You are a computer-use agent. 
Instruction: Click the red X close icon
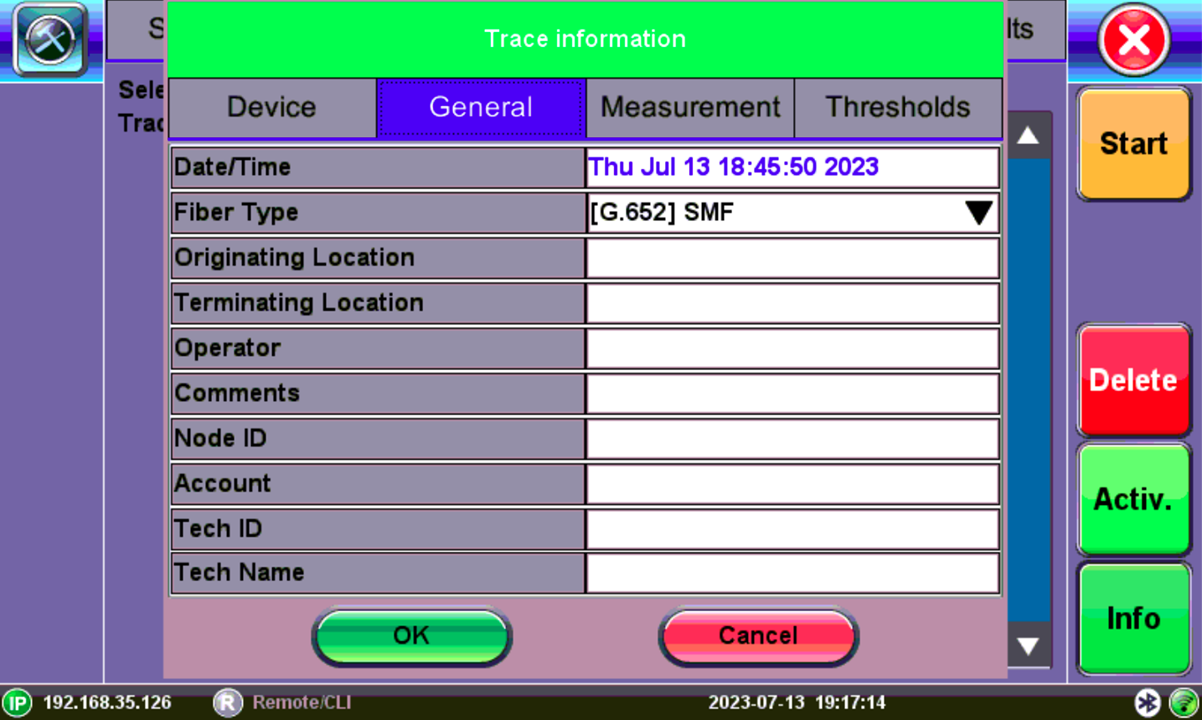(1134, 41)
